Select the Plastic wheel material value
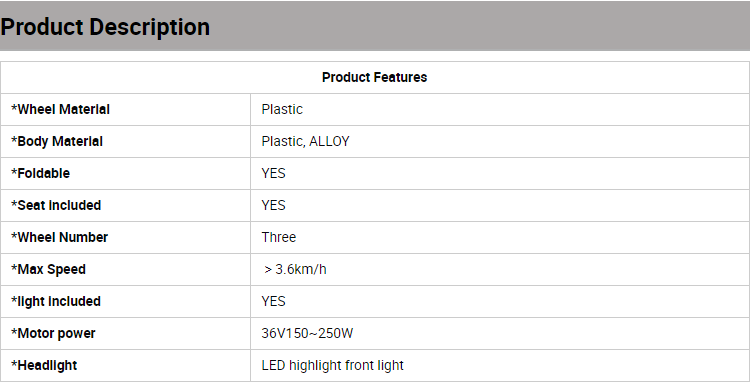Image resolution: width=752 pixels, height=382 pixels. click(x=282, y=109)
